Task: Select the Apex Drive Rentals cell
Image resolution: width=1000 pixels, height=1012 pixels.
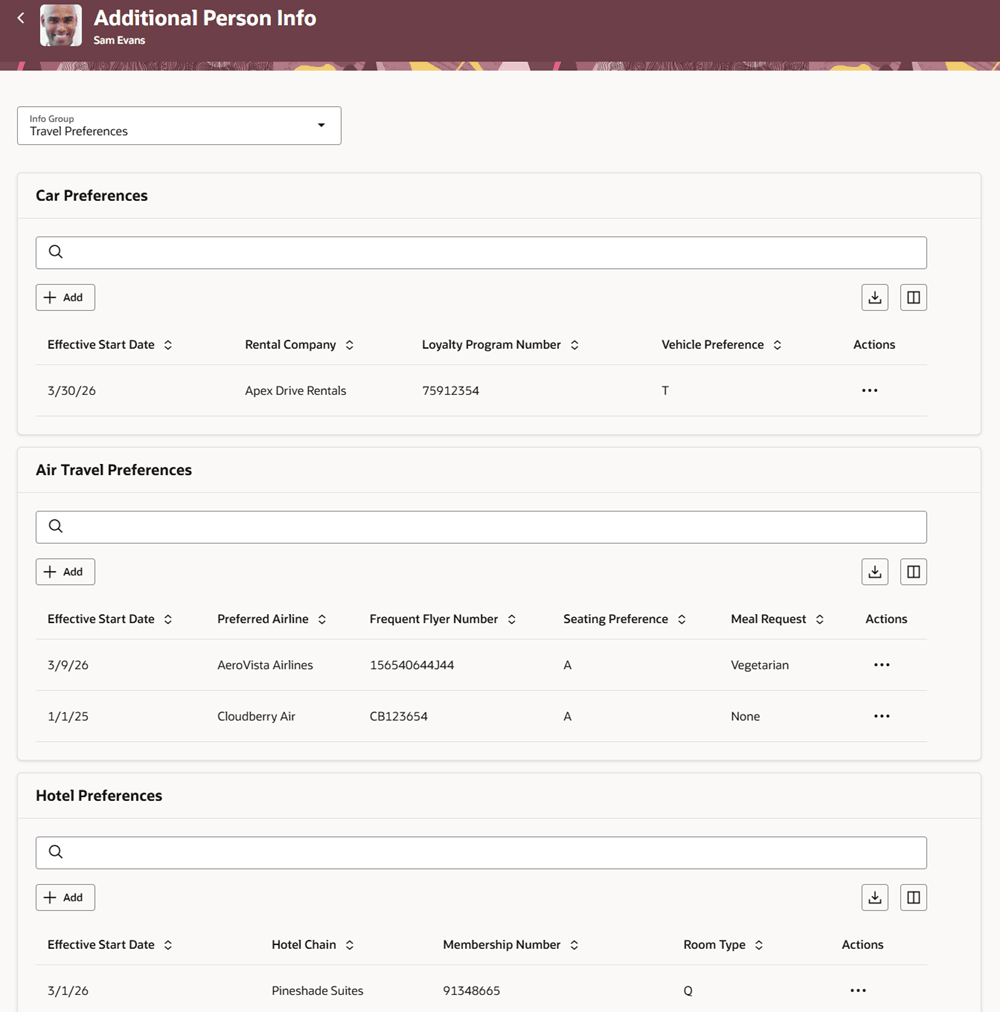Action: [x=296, y=390]
